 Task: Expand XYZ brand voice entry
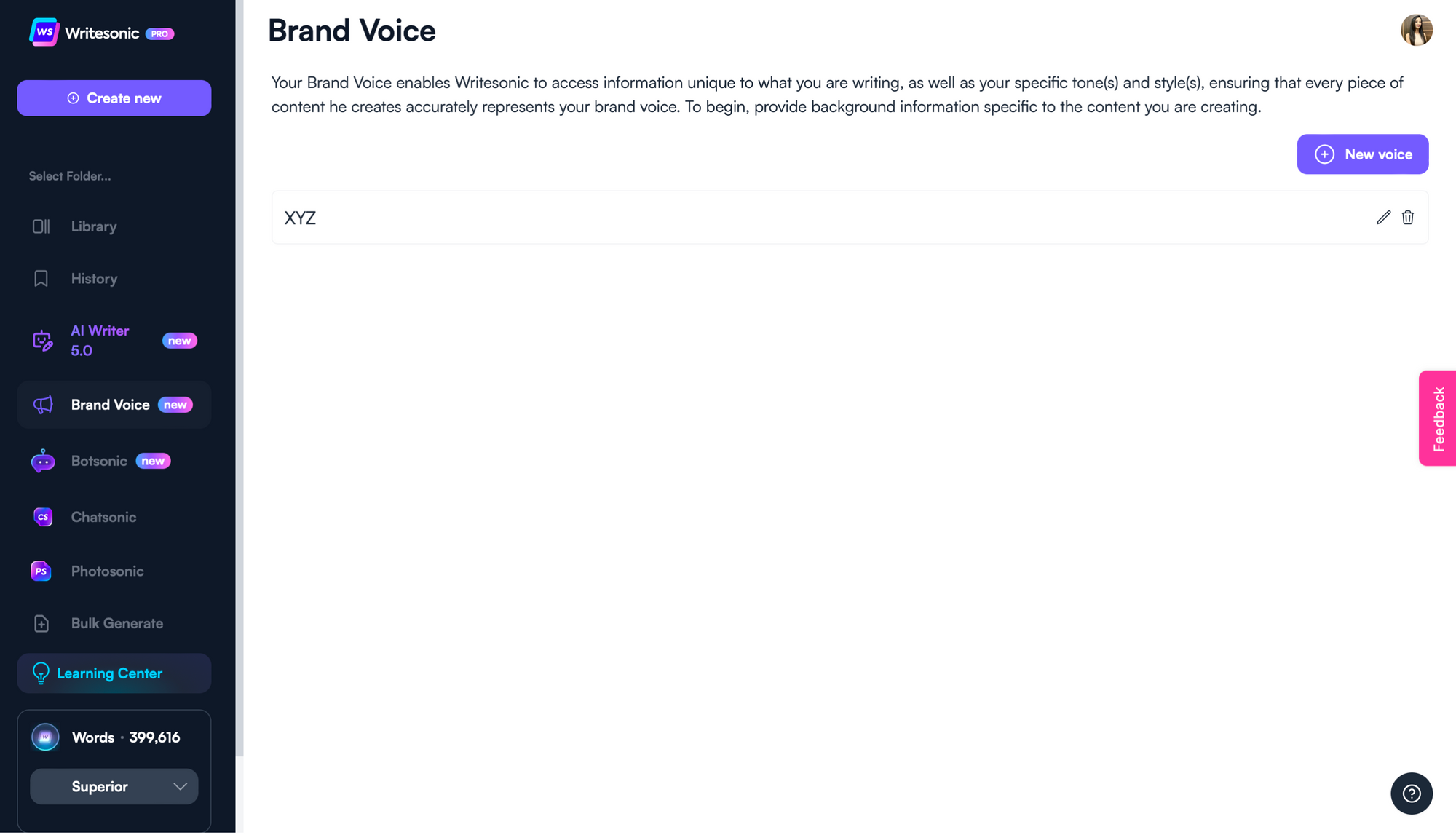coord(848,217)
